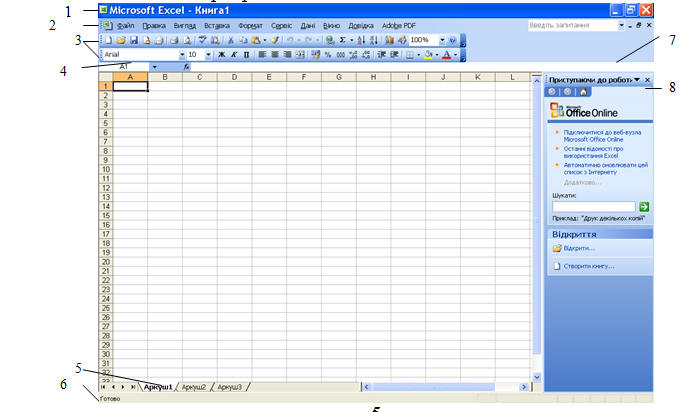The width and height of the screenshot is (700, 412).
Task: Toggle Italic (К) formatting
Action: 233,54
